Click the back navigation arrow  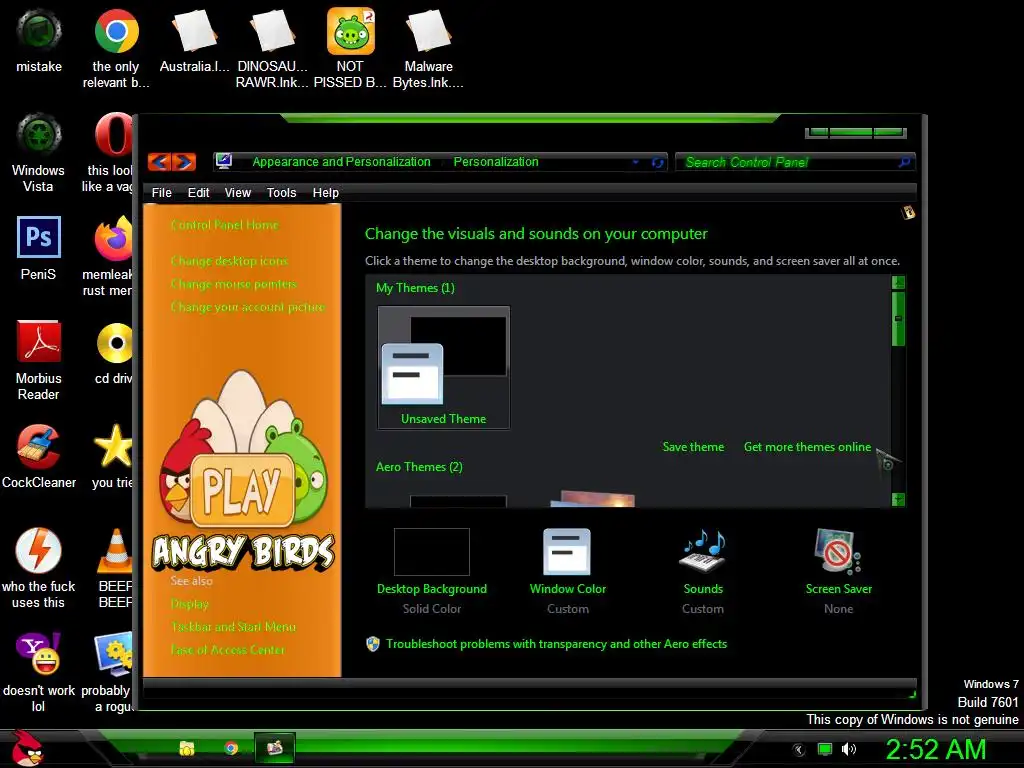(159, 162)
